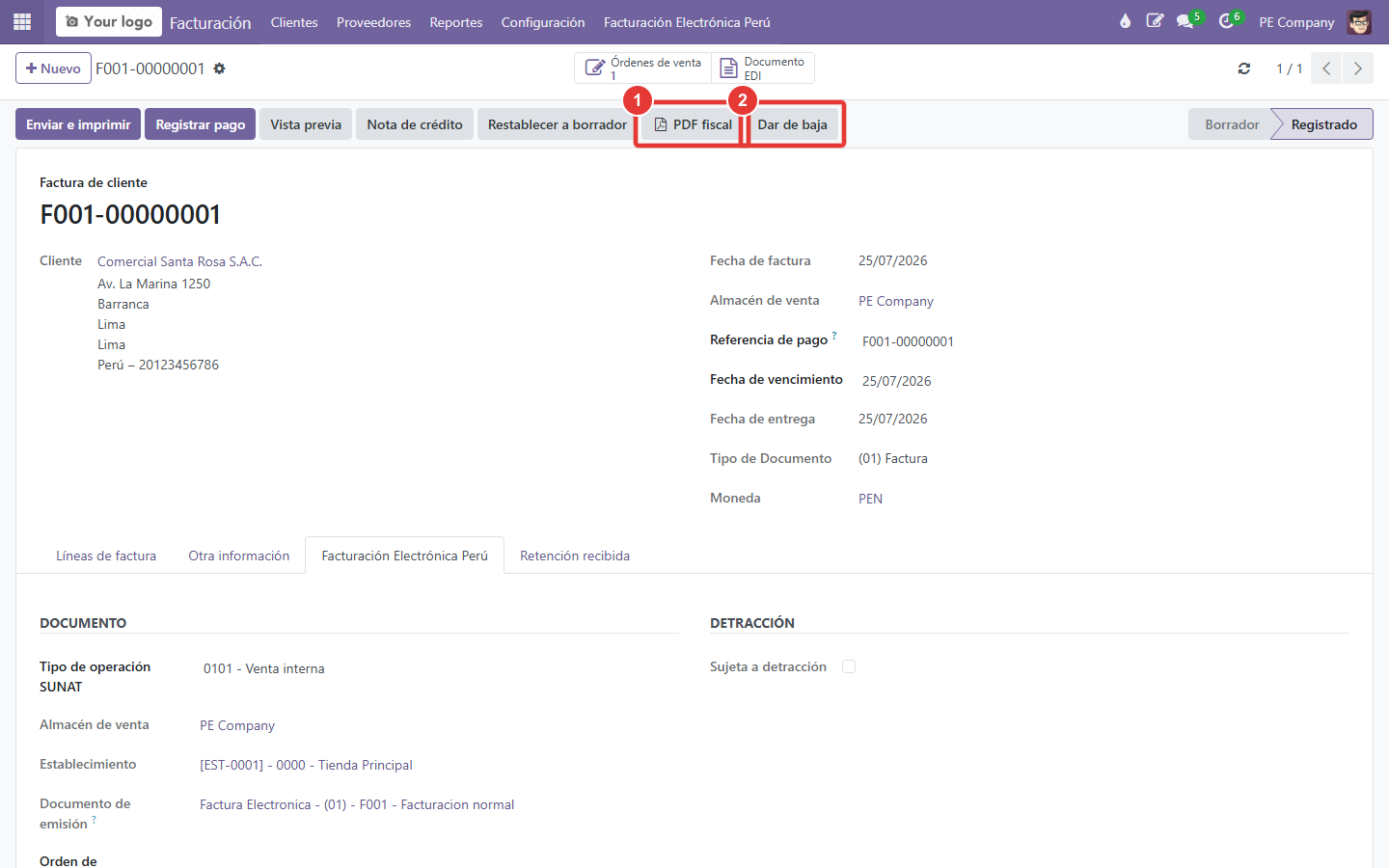Open the user avatar menu
The width and height of the screenshot is (1389, 868).
tap(1359, 21)
